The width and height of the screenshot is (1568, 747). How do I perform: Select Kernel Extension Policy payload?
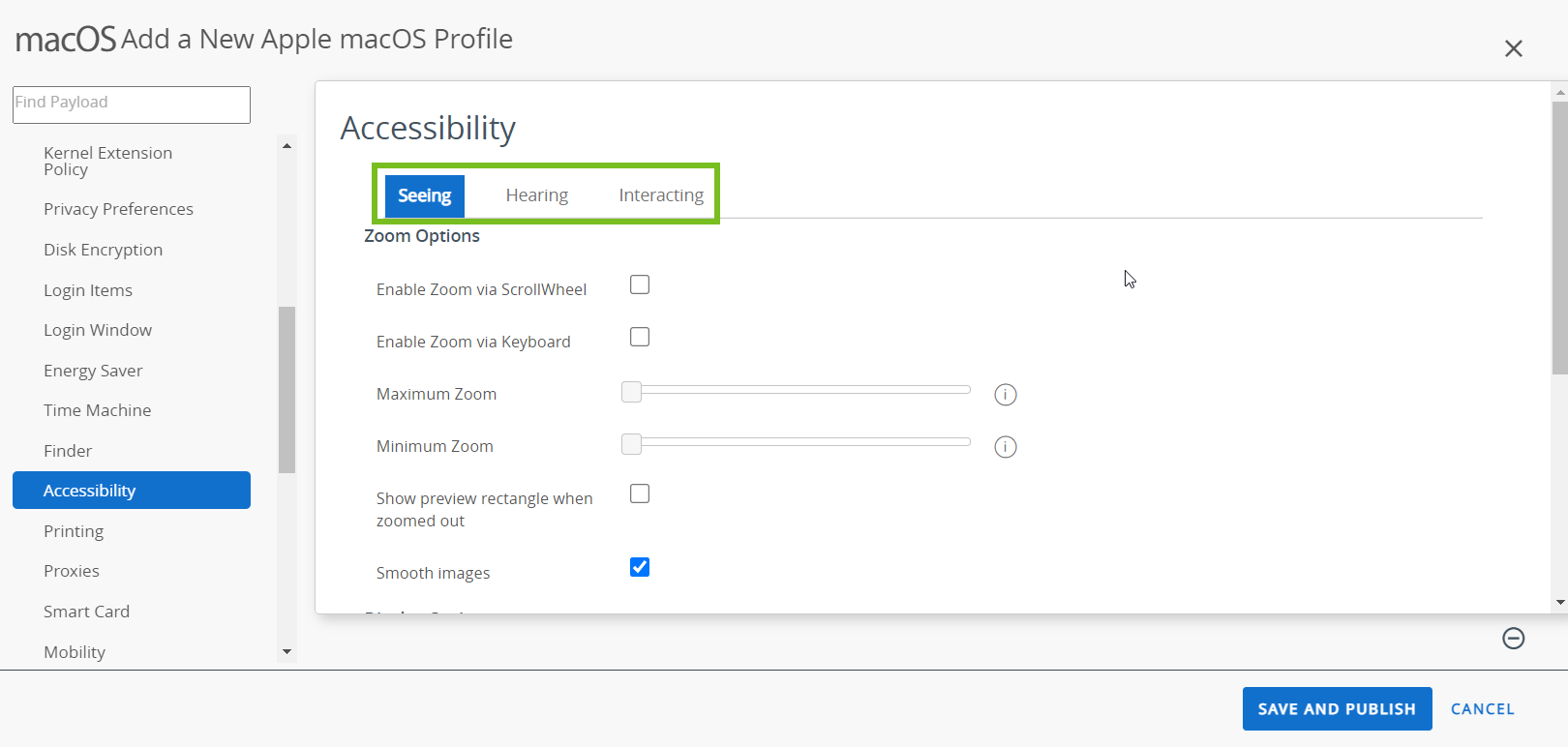tap(107, 161)
